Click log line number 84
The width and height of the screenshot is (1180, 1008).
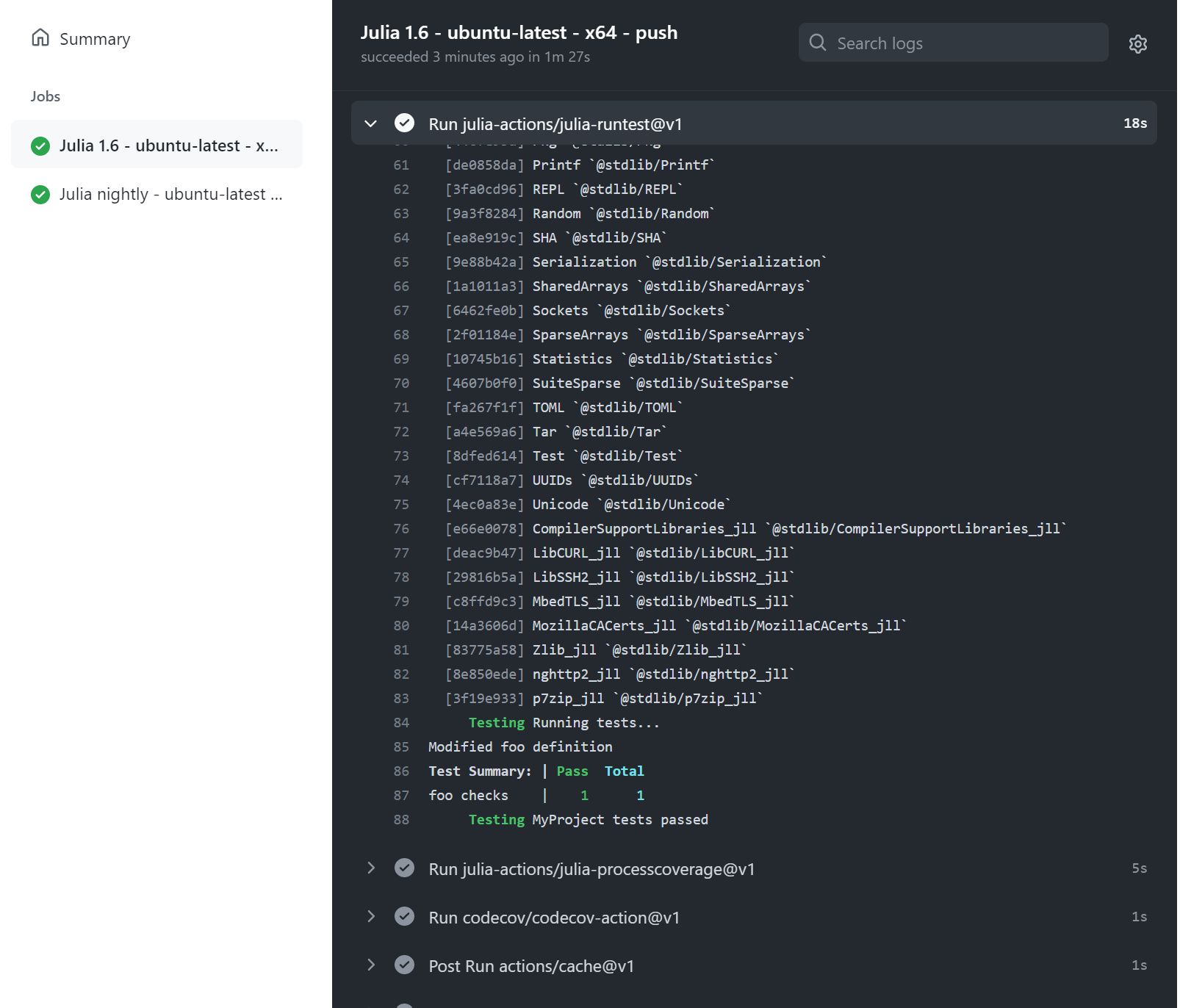(401, 723)
